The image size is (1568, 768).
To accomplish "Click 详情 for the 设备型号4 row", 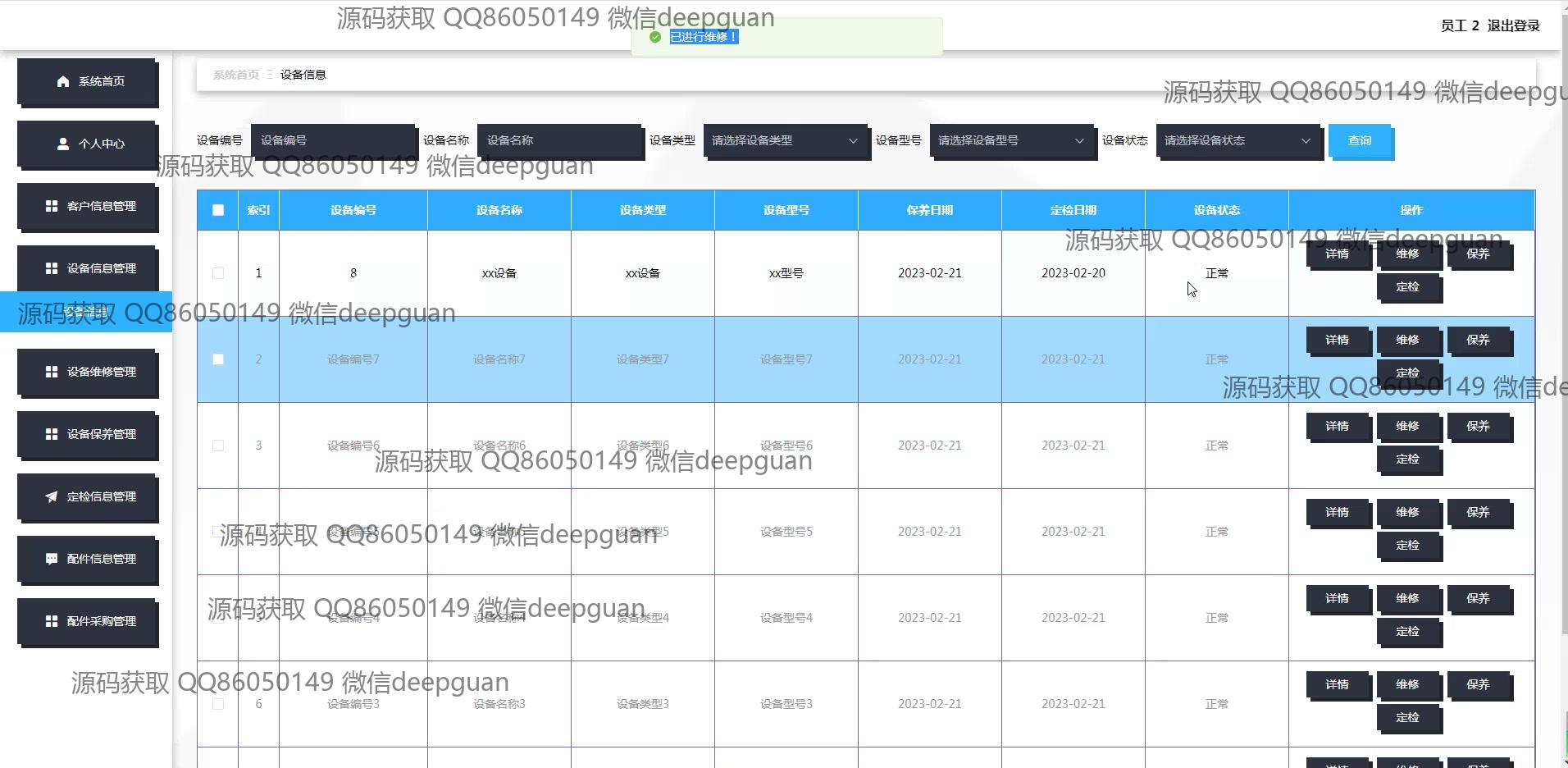I will [1338, 599].
